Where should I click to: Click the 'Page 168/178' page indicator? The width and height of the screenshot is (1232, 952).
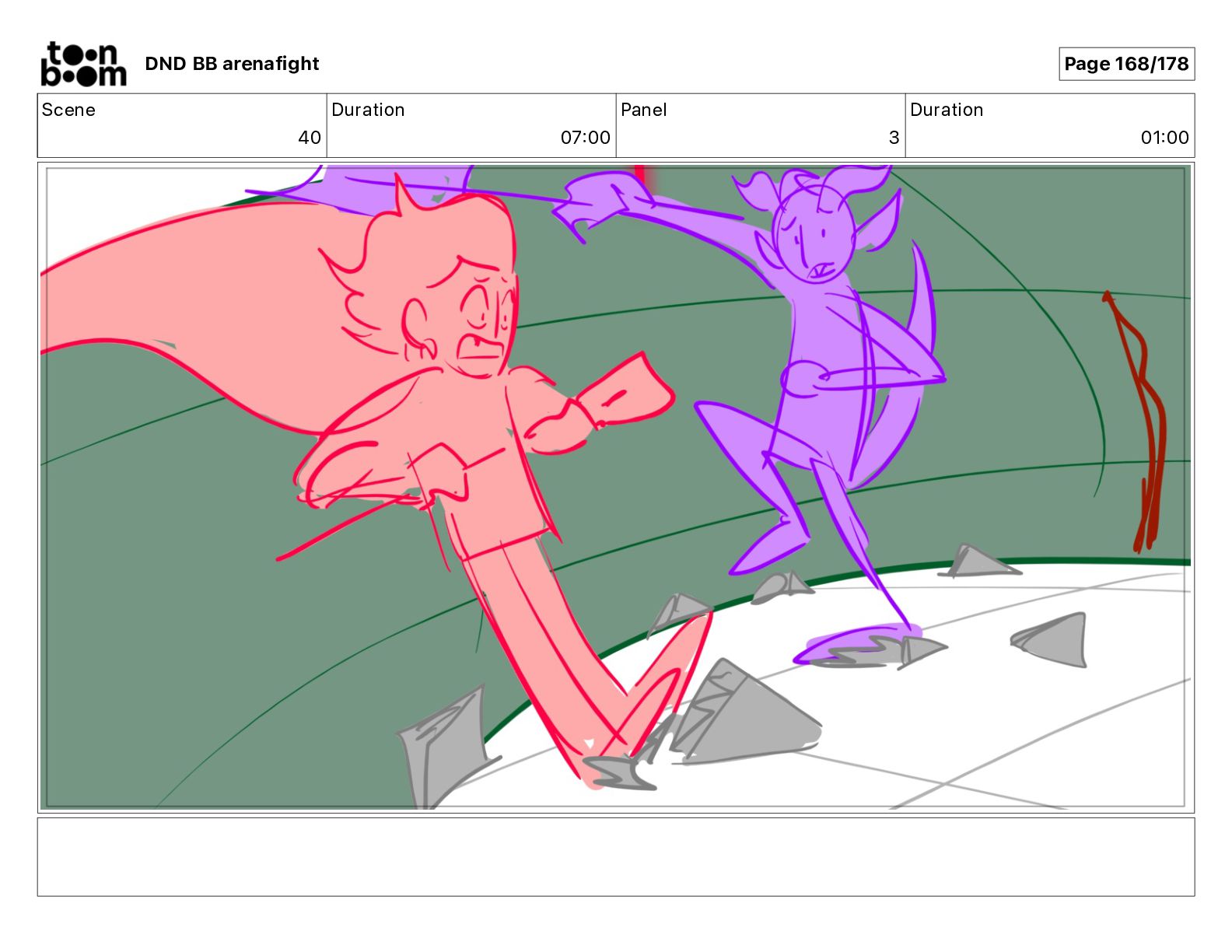coord(1126,64)
